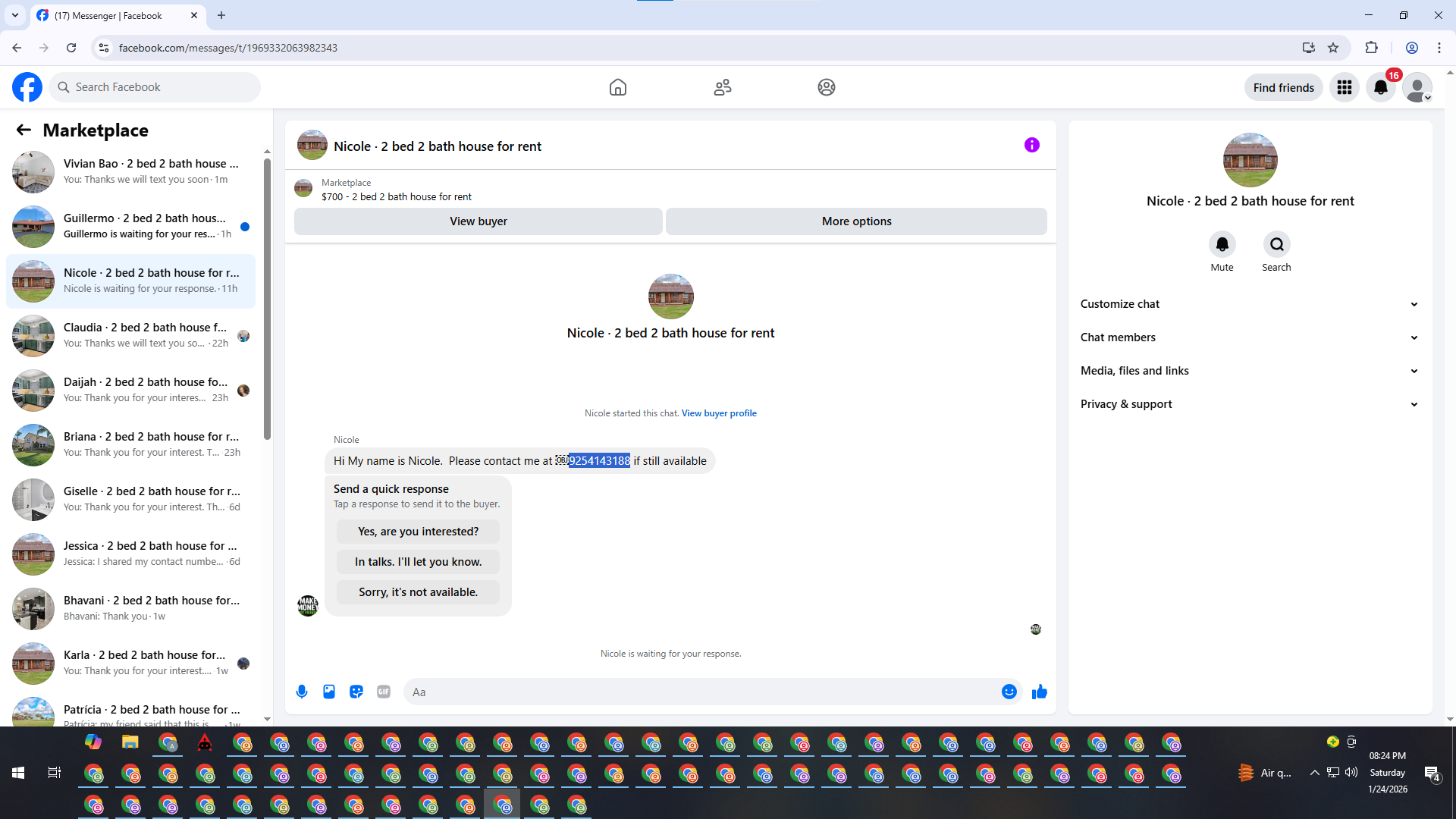Send a thumbs-up like
Image resolution: width=1456 pixels, height=819 pixels.
click(1039, 692)
